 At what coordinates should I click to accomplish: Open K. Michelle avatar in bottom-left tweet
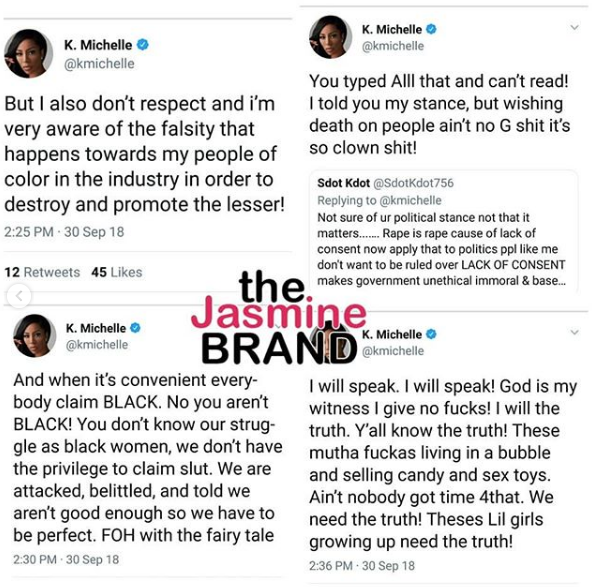pos(34,335)
